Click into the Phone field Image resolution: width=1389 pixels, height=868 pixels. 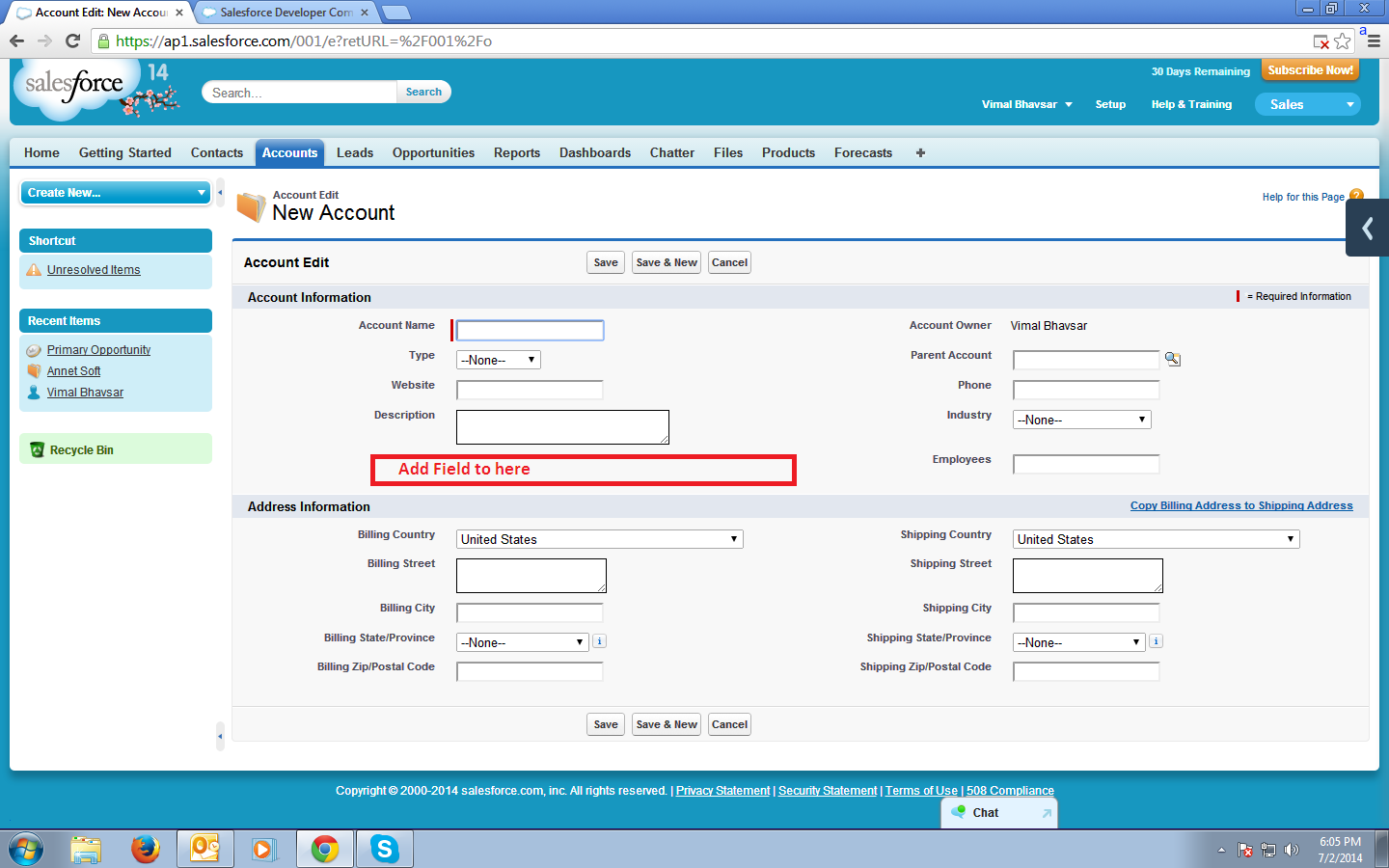click(1086, 390)
